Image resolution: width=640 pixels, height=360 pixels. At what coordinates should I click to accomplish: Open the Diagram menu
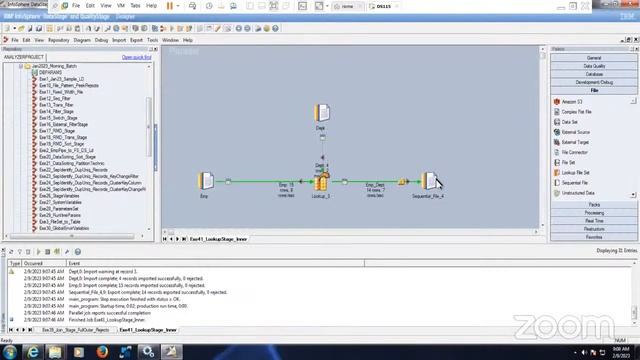click(x=82, y=40)
